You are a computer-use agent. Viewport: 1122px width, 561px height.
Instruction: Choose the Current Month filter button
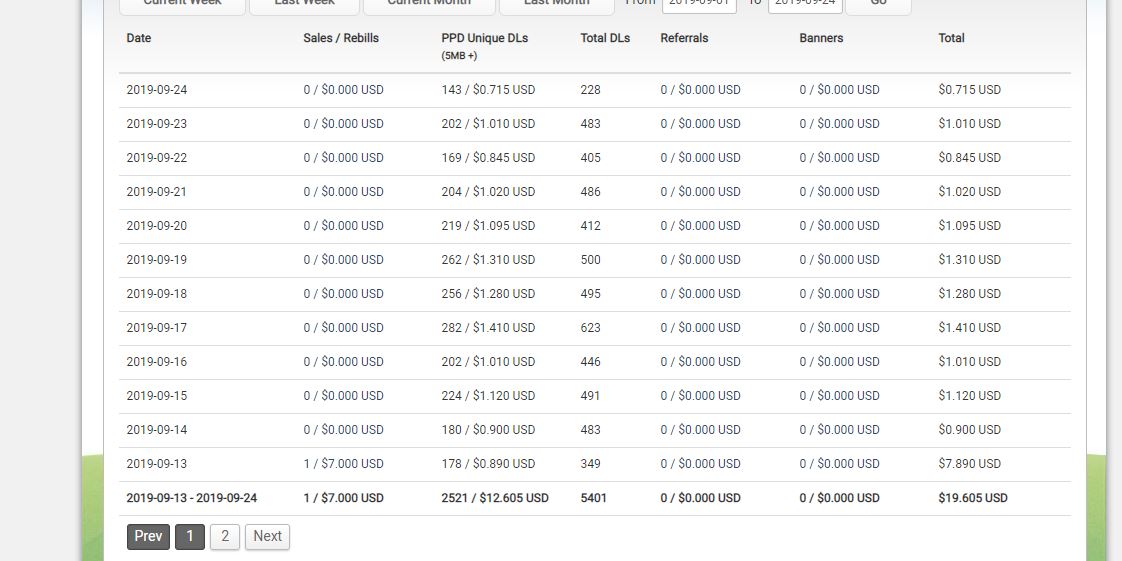click(429, 6)
